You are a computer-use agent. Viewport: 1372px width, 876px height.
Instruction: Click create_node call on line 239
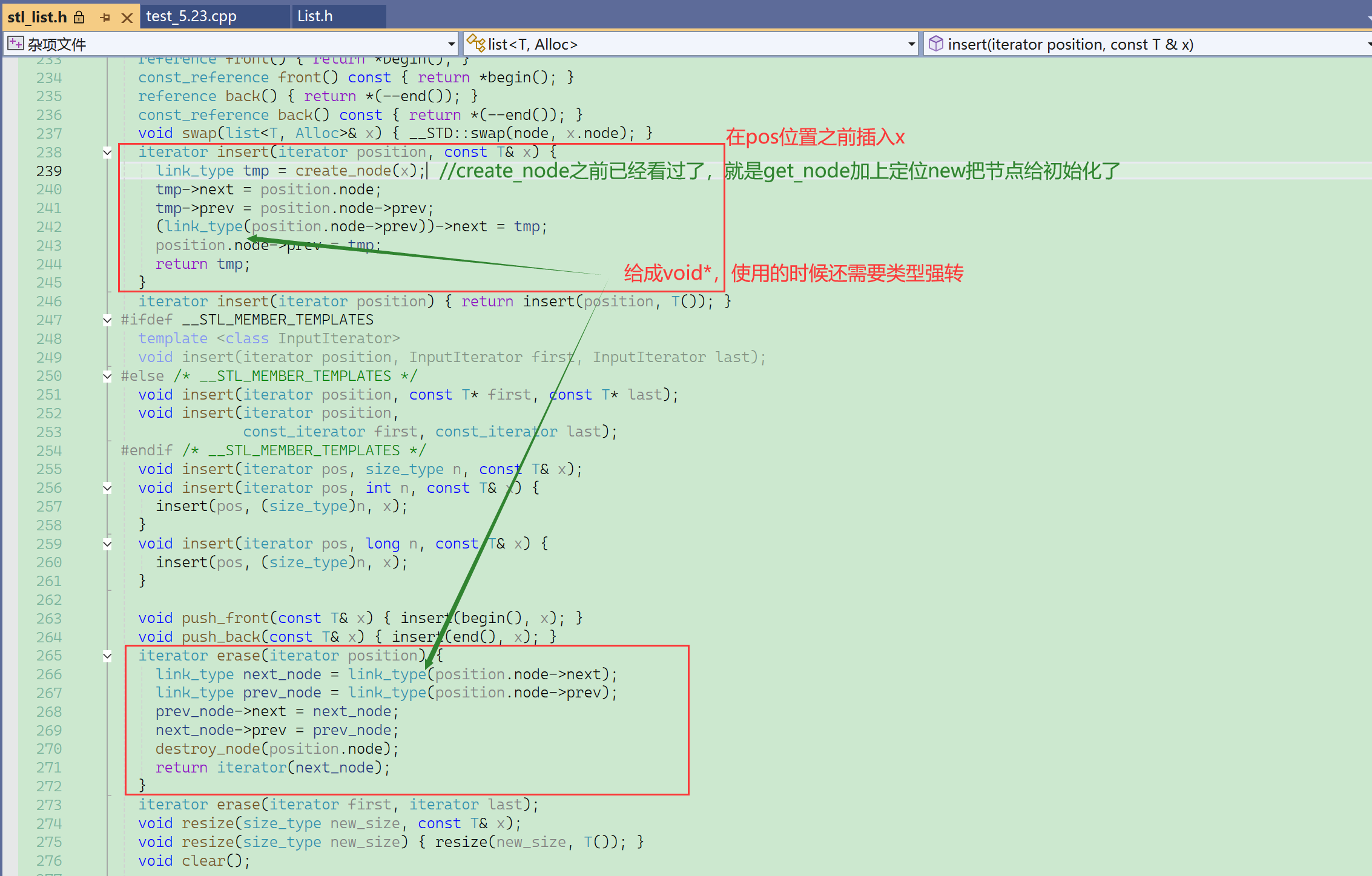[x=343, y=171]
